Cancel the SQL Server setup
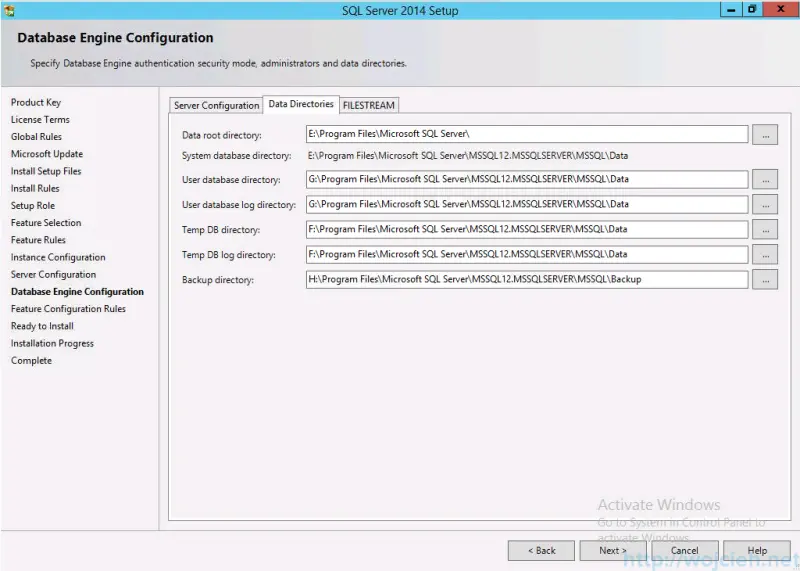Image resolution: width=800 pixels, height=571 pixels. (685, 551)
